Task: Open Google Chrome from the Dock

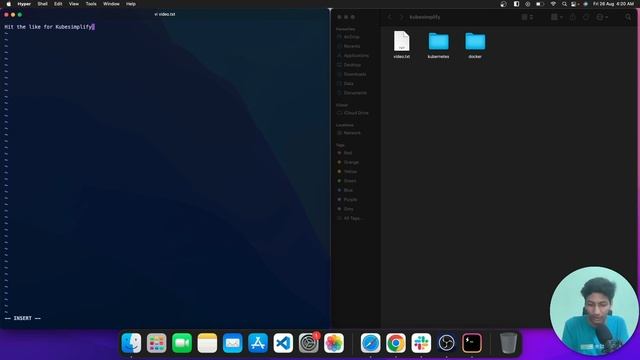Action: pyautogui.click(x=396, y=343)
